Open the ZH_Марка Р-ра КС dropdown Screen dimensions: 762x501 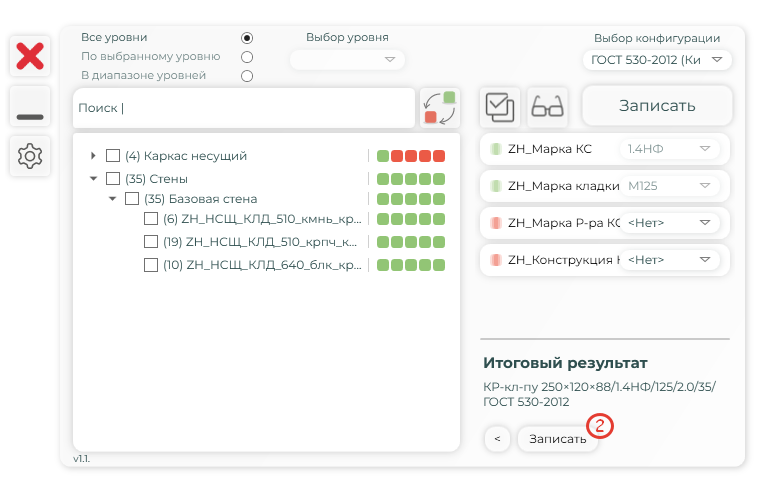(x=669, y=223)
